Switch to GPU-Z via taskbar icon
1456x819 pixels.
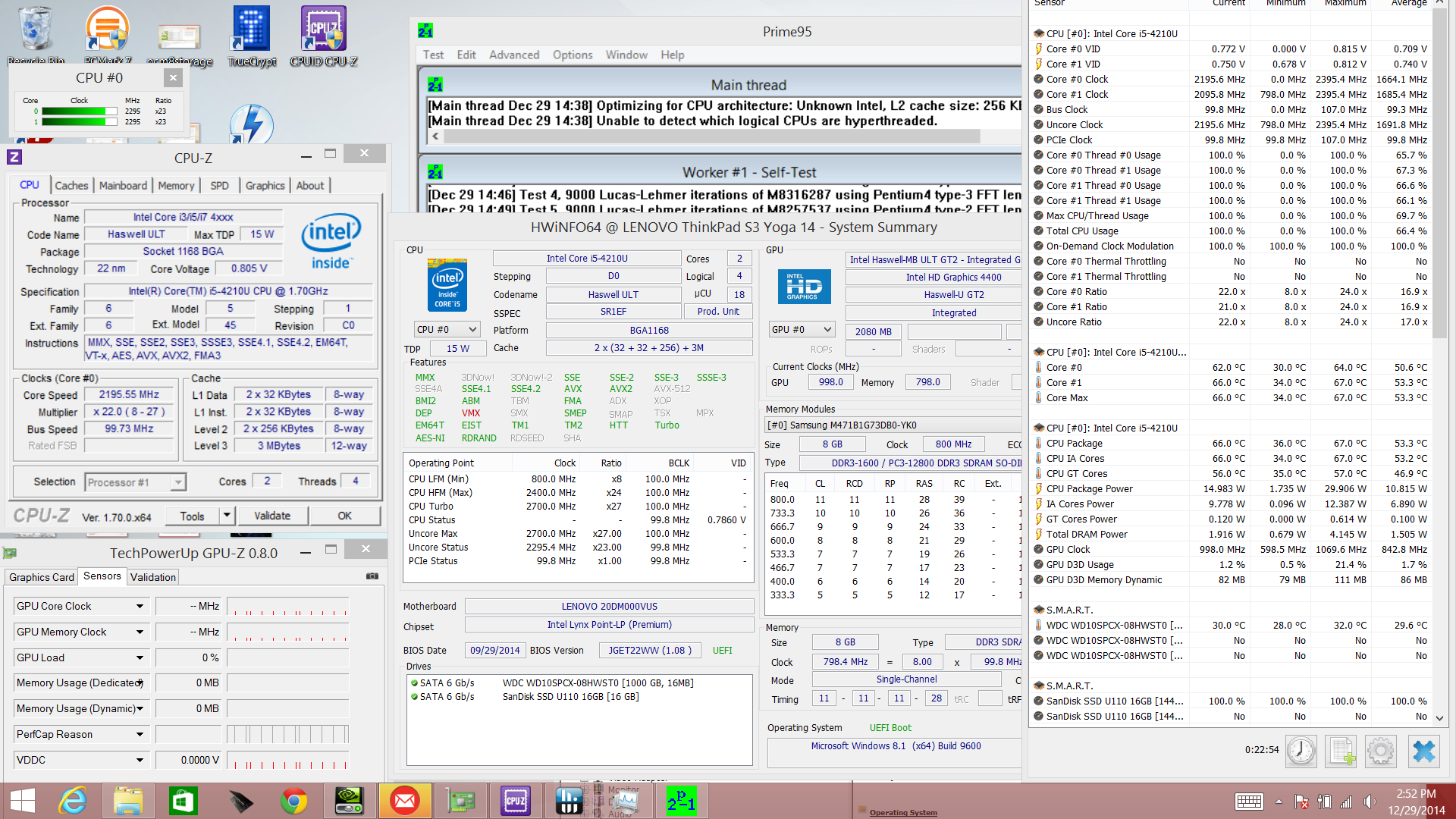pos(460,801)
